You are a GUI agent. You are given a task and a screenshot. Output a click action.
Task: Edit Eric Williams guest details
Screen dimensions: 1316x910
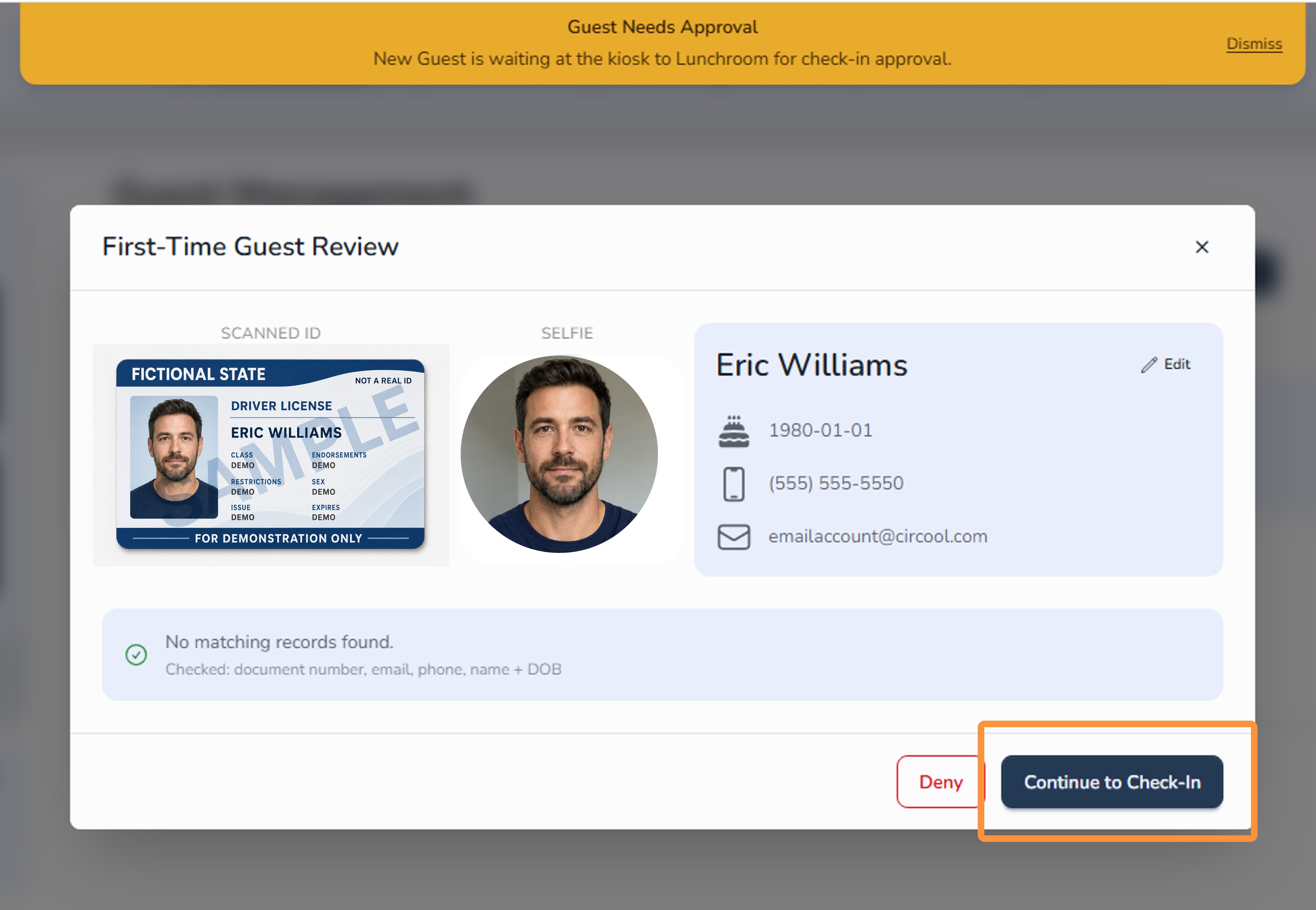1166,364
